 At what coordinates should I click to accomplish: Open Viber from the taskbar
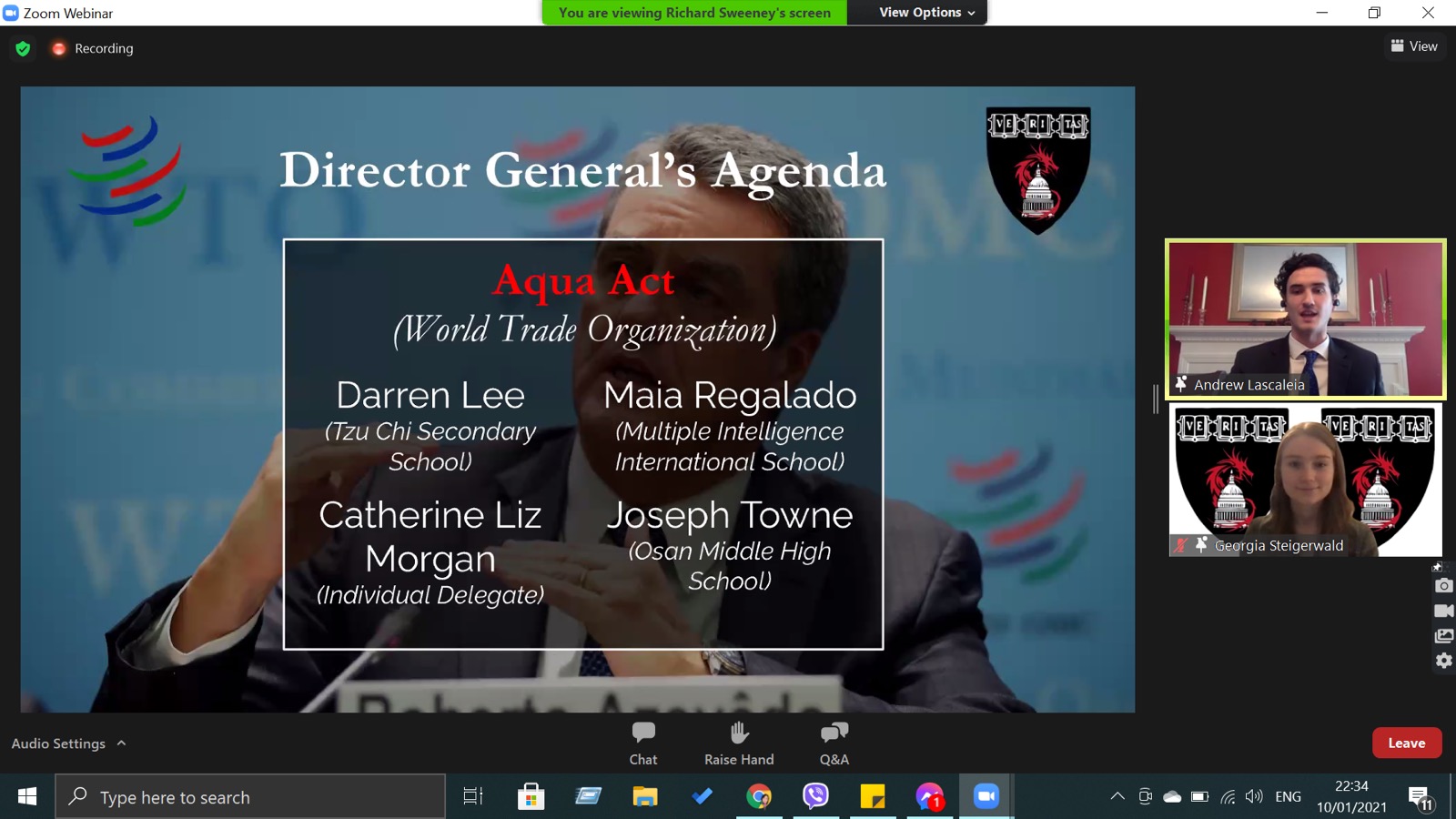(x=815, y=797)
